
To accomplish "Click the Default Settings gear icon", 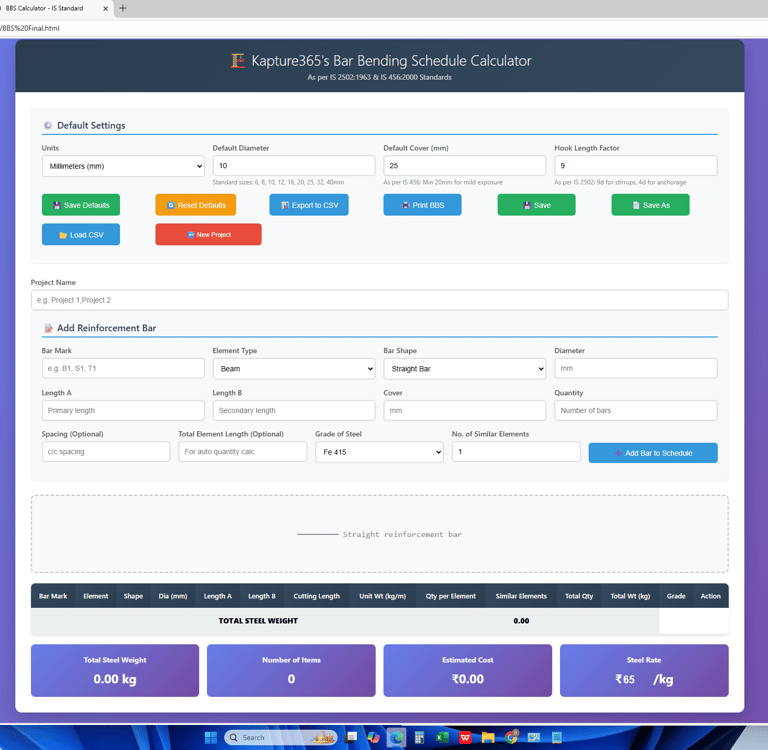I will (x=48, y=125).
